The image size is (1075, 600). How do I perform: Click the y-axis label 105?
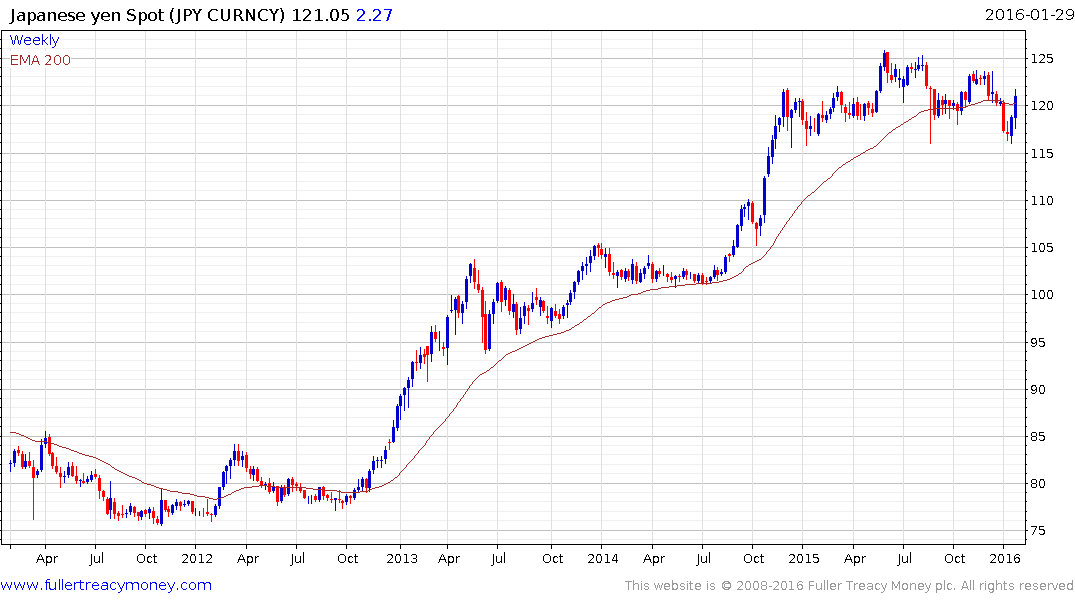(1042, 248)
